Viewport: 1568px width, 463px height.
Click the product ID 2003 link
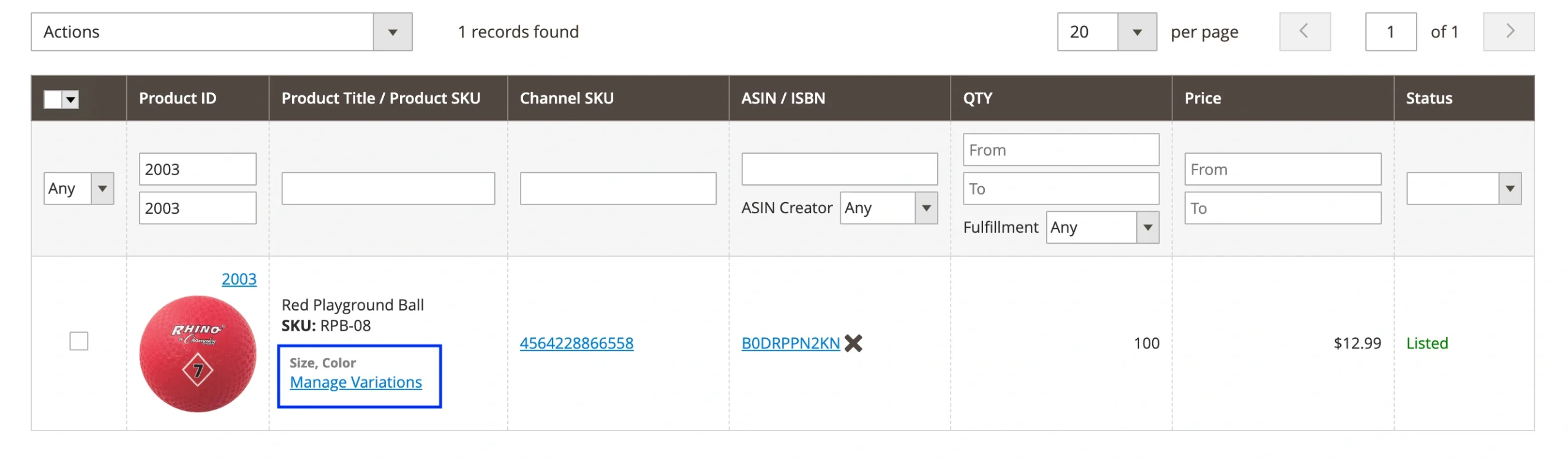click(239, 279)
